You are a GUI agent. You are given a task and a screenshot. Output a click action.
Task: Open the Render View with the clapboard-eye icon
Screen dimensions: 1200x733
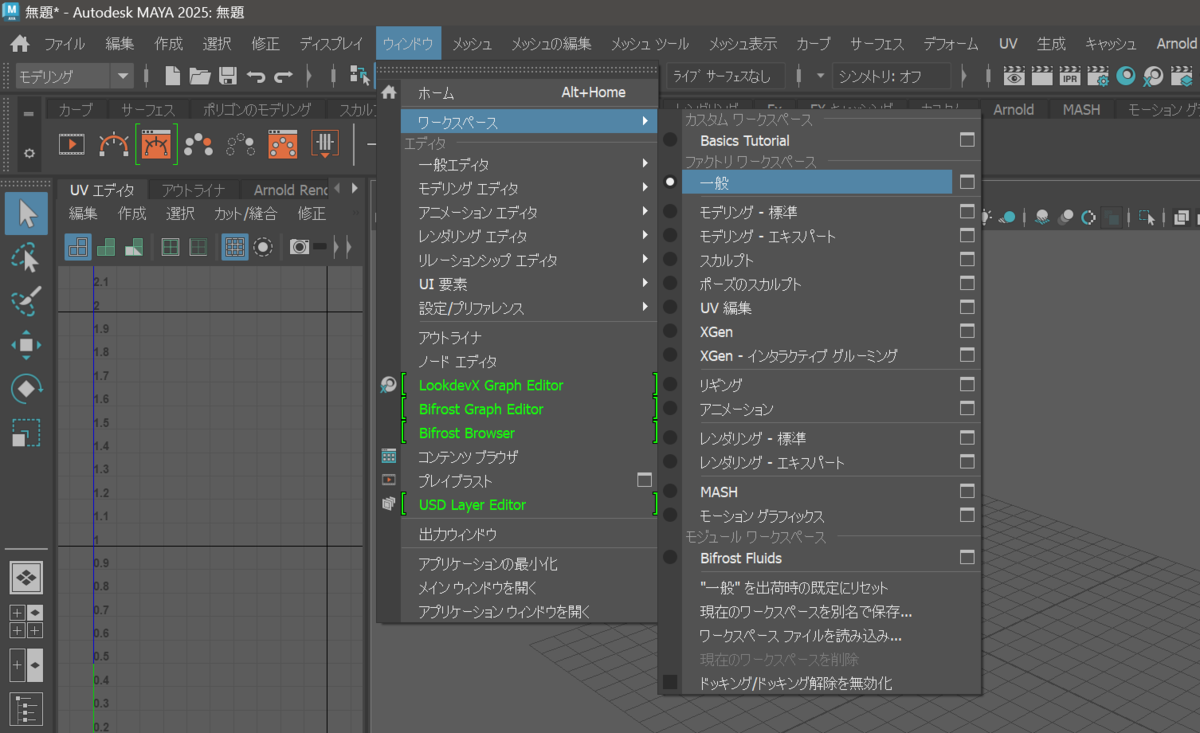click(x=1013, y=75)
